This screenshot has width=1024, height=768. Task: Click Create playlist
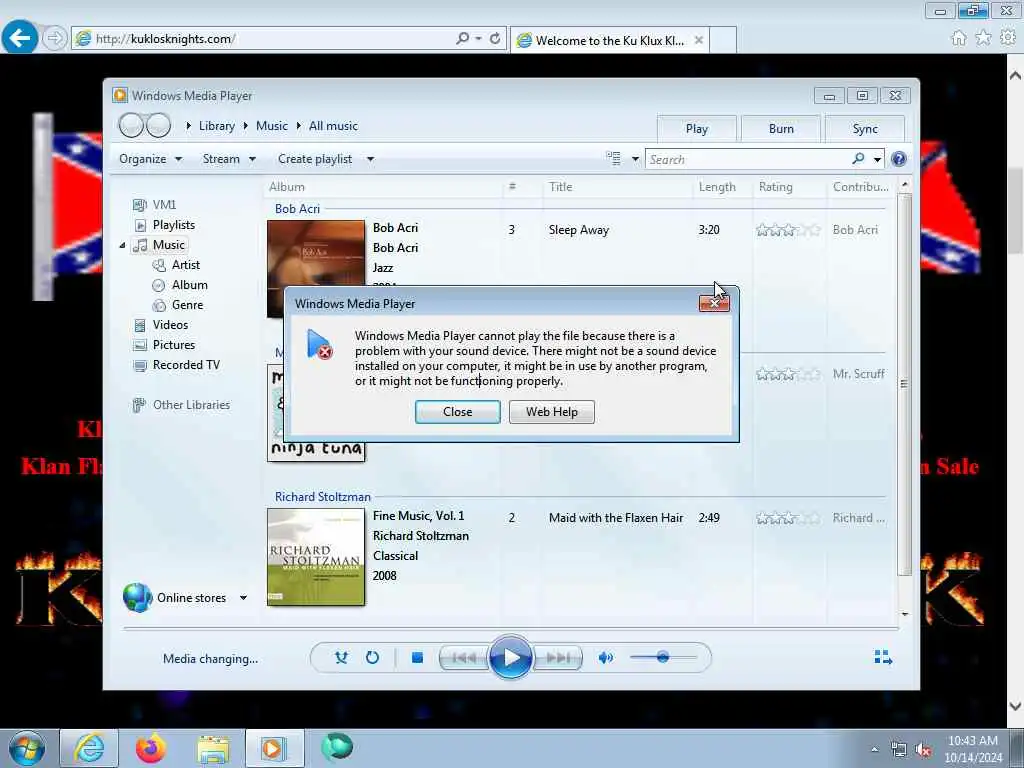pyautogui.click(x=315, y=159)
